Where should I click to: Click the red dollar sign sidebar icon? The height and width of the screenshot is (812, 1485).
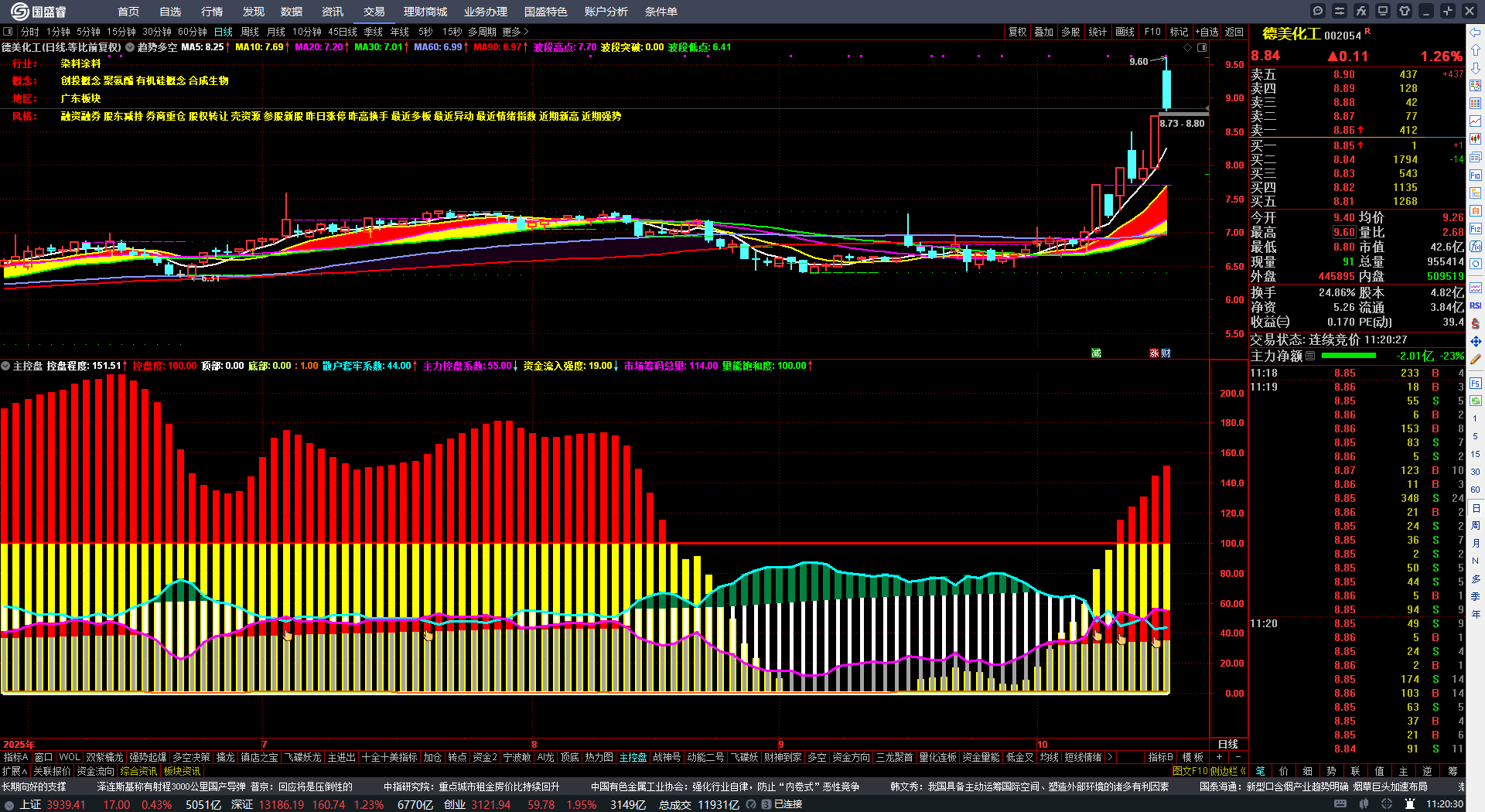(1476, 324)
